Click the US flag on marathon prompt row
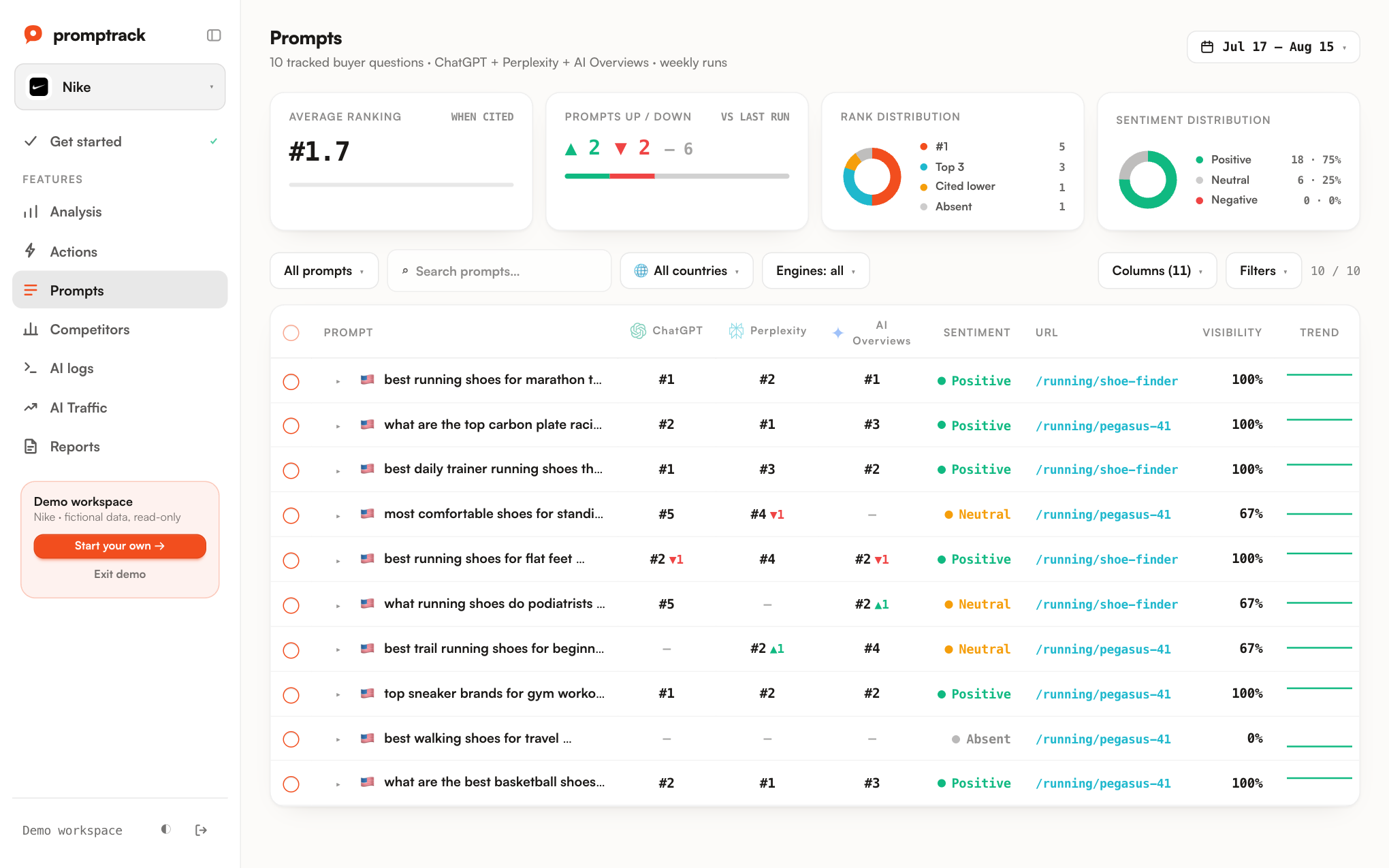The height and width of the screenshot is (868, 1389). click(x=368, y=380)
